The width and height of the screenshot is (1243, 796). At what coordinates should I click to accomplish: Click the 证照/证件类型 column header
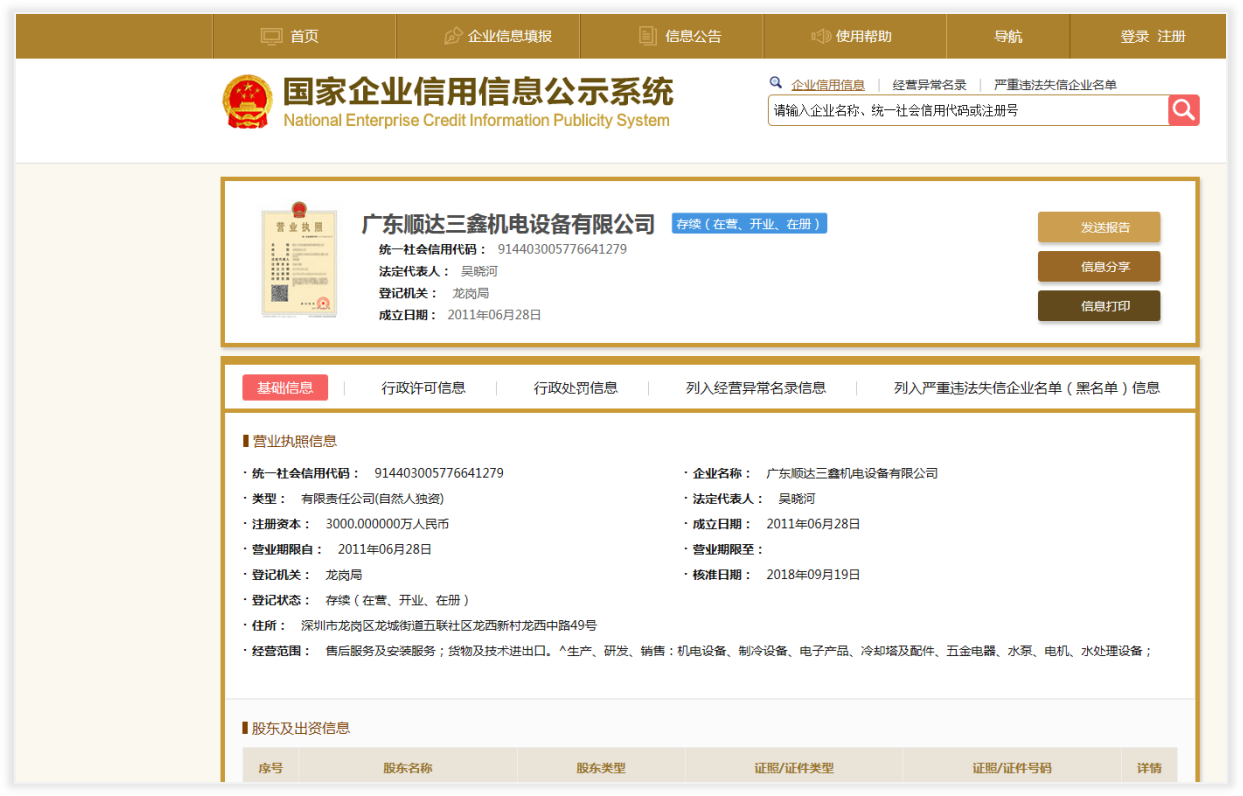pyautogui.click(x=794, y=768)
